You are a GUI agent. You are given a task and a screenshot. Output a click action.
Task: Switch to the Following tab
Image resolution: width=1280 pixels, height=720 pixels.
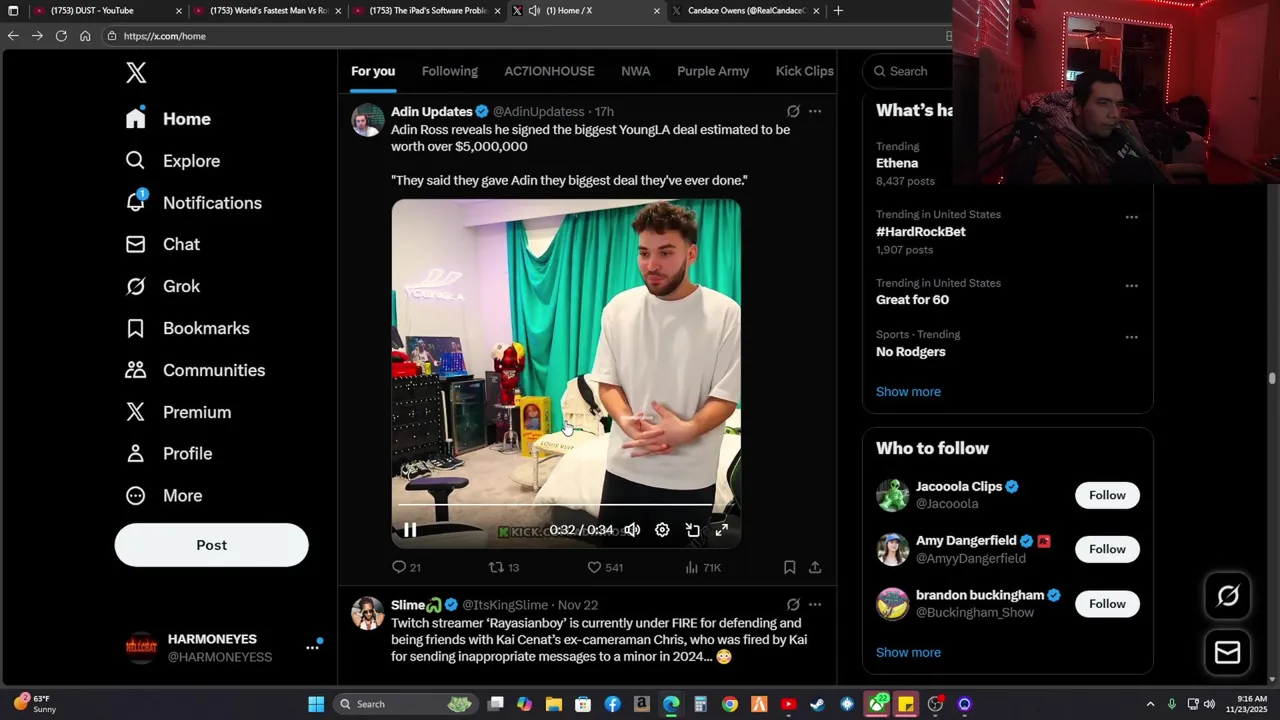tap(450, 71)
